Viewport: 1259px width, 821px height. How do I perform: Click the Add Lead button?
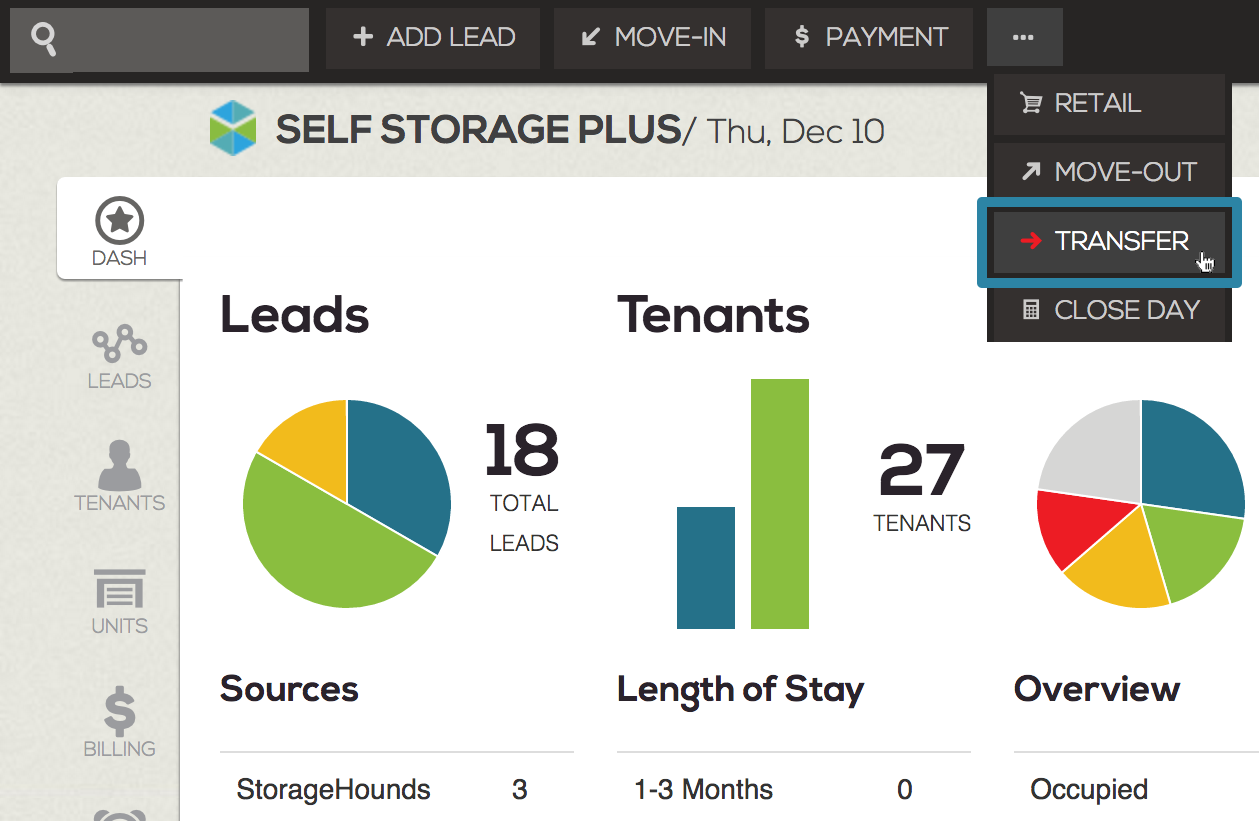[x=433, y=38]
